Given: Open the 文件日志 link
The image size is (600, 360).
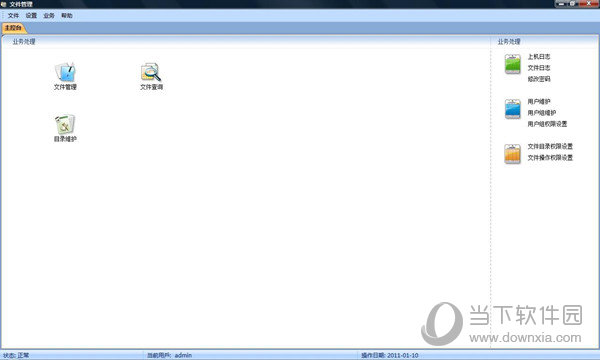Looking at the screenshot, I should (x=539, y=68).
